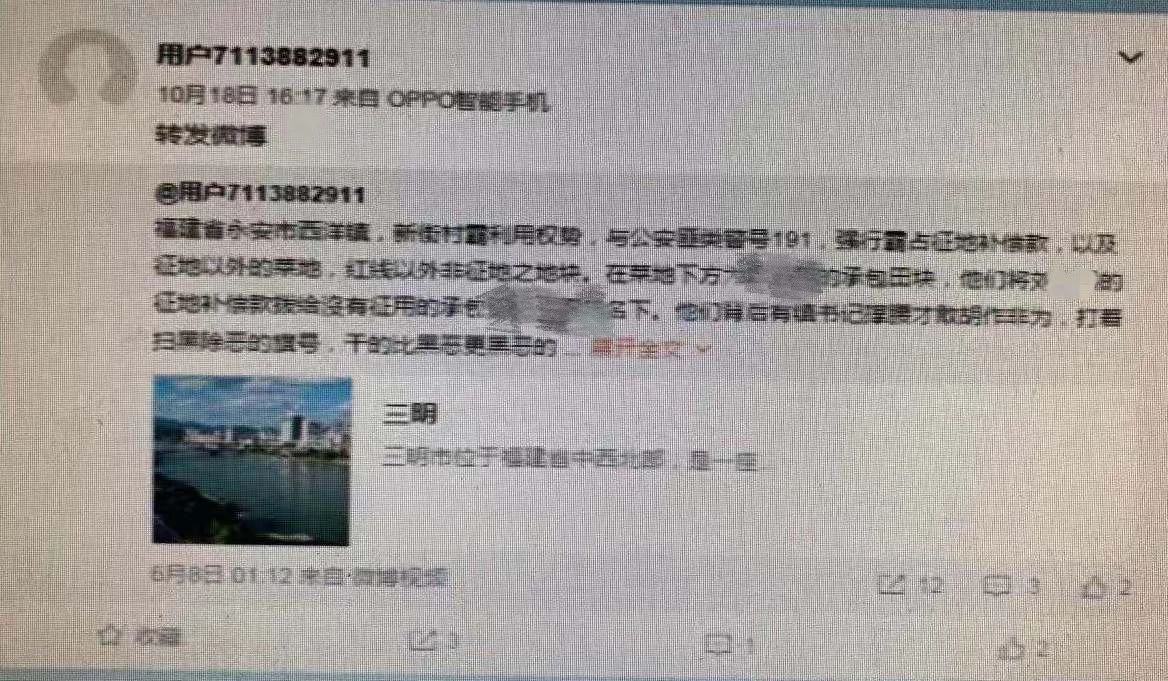1168x681 pixels.
Task: Open the 三明市 description text of the card
Action: click(578, 459)
